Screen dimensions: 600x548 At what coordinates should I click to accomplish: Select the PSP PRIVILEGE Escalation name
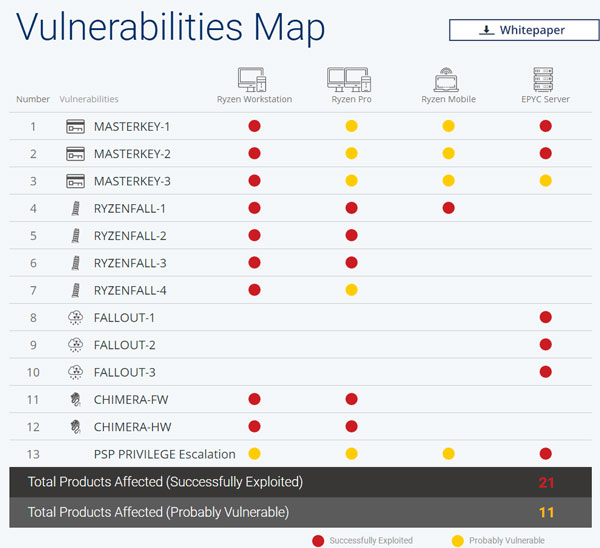(165, 454)
